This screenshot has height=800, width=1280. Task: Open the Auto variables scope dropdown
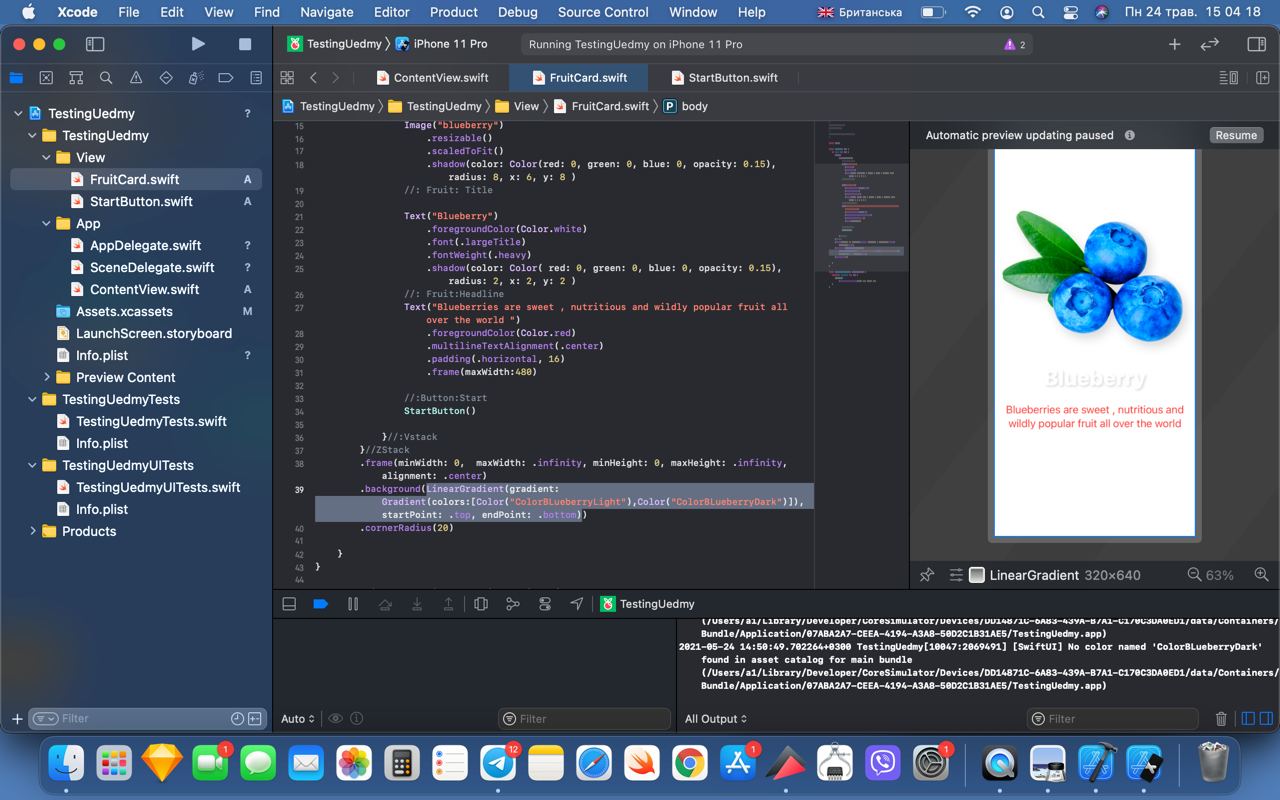click(298, 719)
